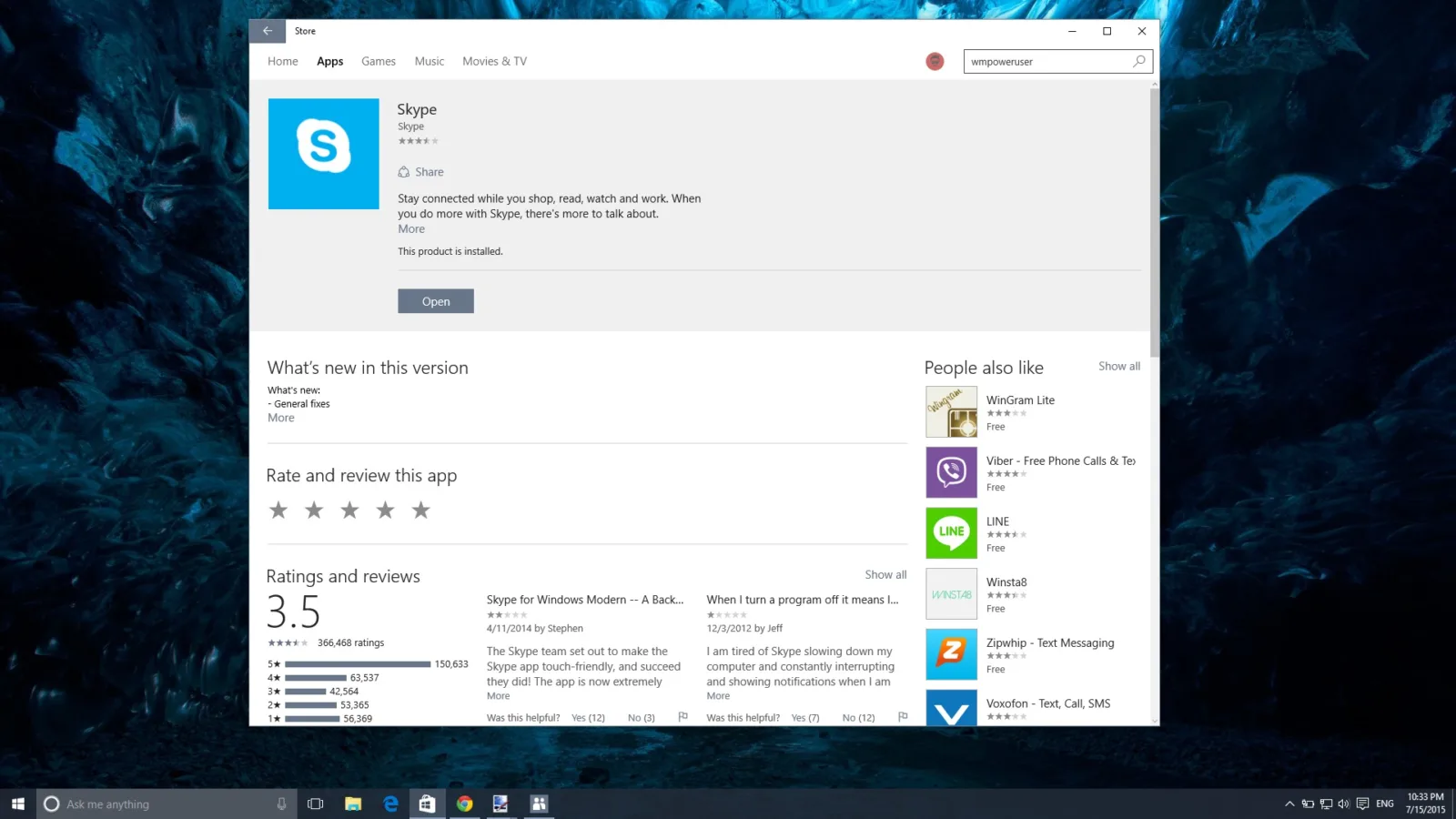Rate Skype five stars
The image size is (1456, 819).
point(420,511)
